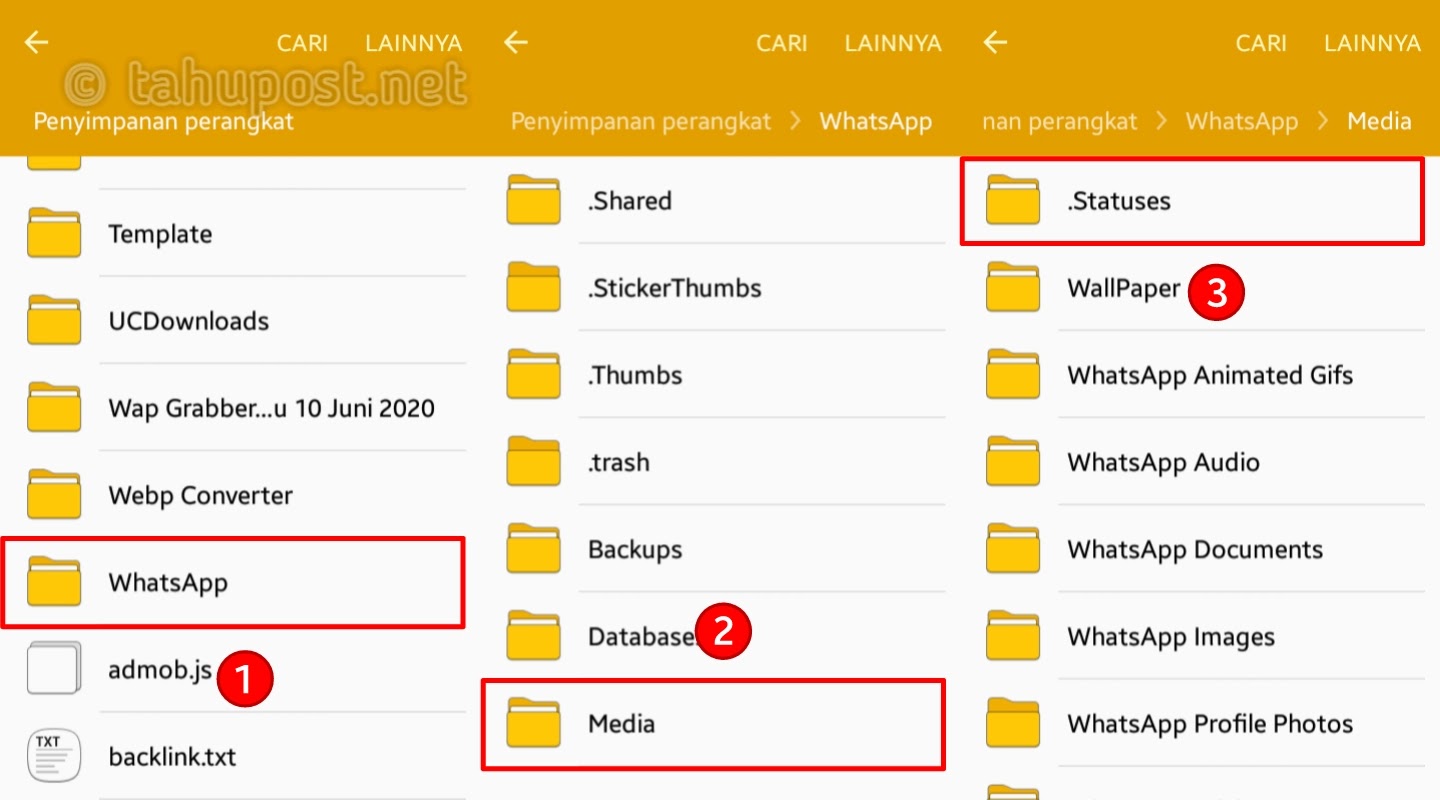The height and width of the screenshot is (800, 1440).
Task: Open the .StickerThumbs folder icon
Action: point(533,287)
